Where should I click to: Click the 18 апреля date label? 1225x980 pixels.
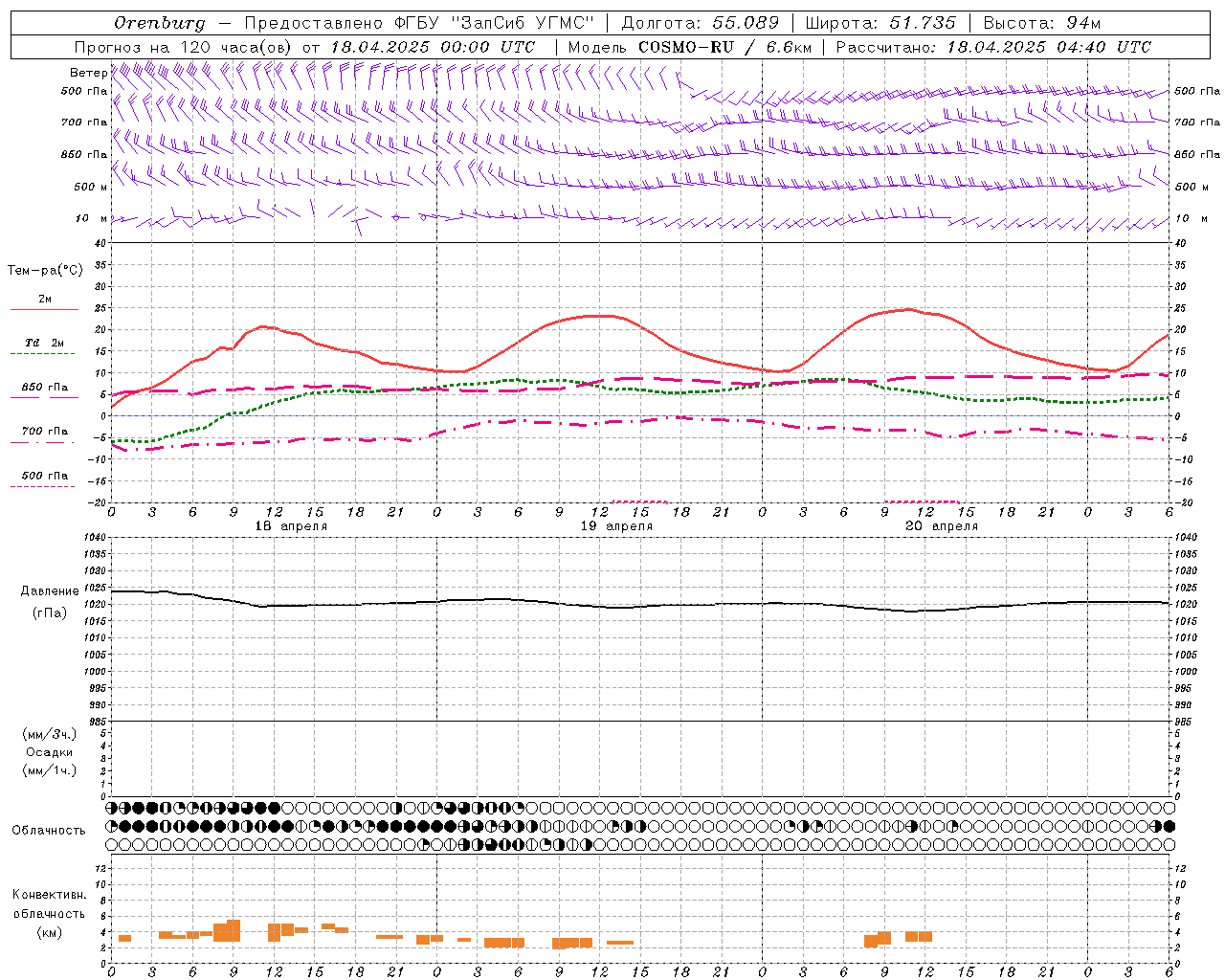[x=291, y=526]
